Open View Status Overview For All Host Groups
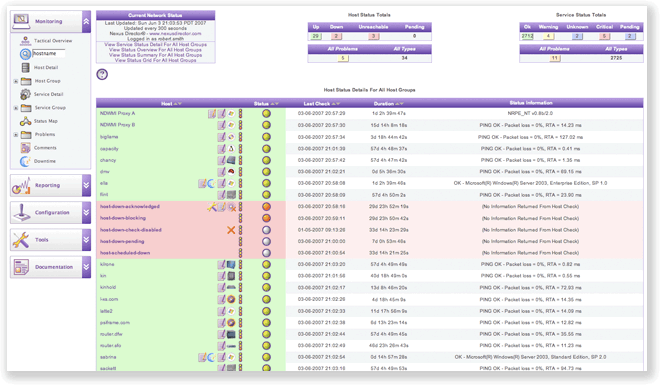The width and height of the screenshot is (660, 385). click(155, 50)
